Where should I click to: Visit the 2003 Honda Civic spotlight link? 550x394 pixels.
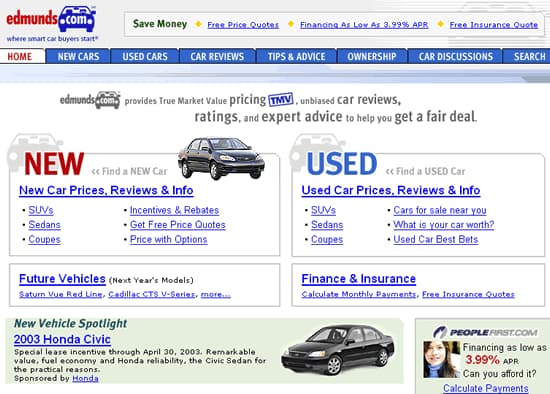(x=62, y=339)
